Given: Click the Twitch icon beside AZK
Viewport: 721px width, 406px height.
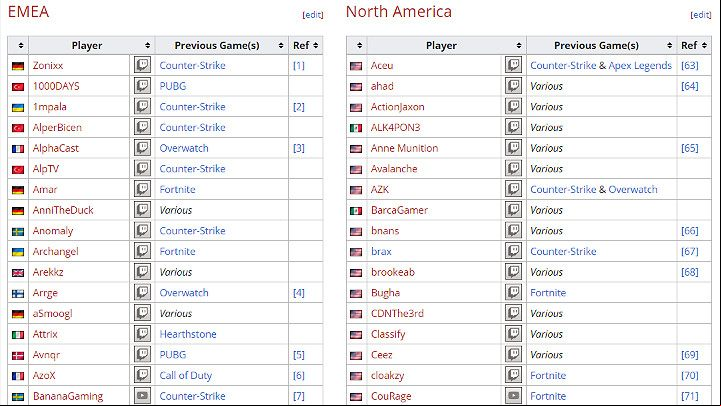Looking at the screenshot, I should coord(513,189).
